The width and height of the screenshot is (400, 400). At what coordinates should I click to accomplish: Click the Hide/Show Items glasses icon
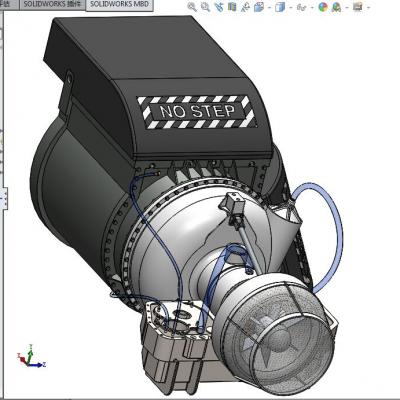tap(302, 7)
